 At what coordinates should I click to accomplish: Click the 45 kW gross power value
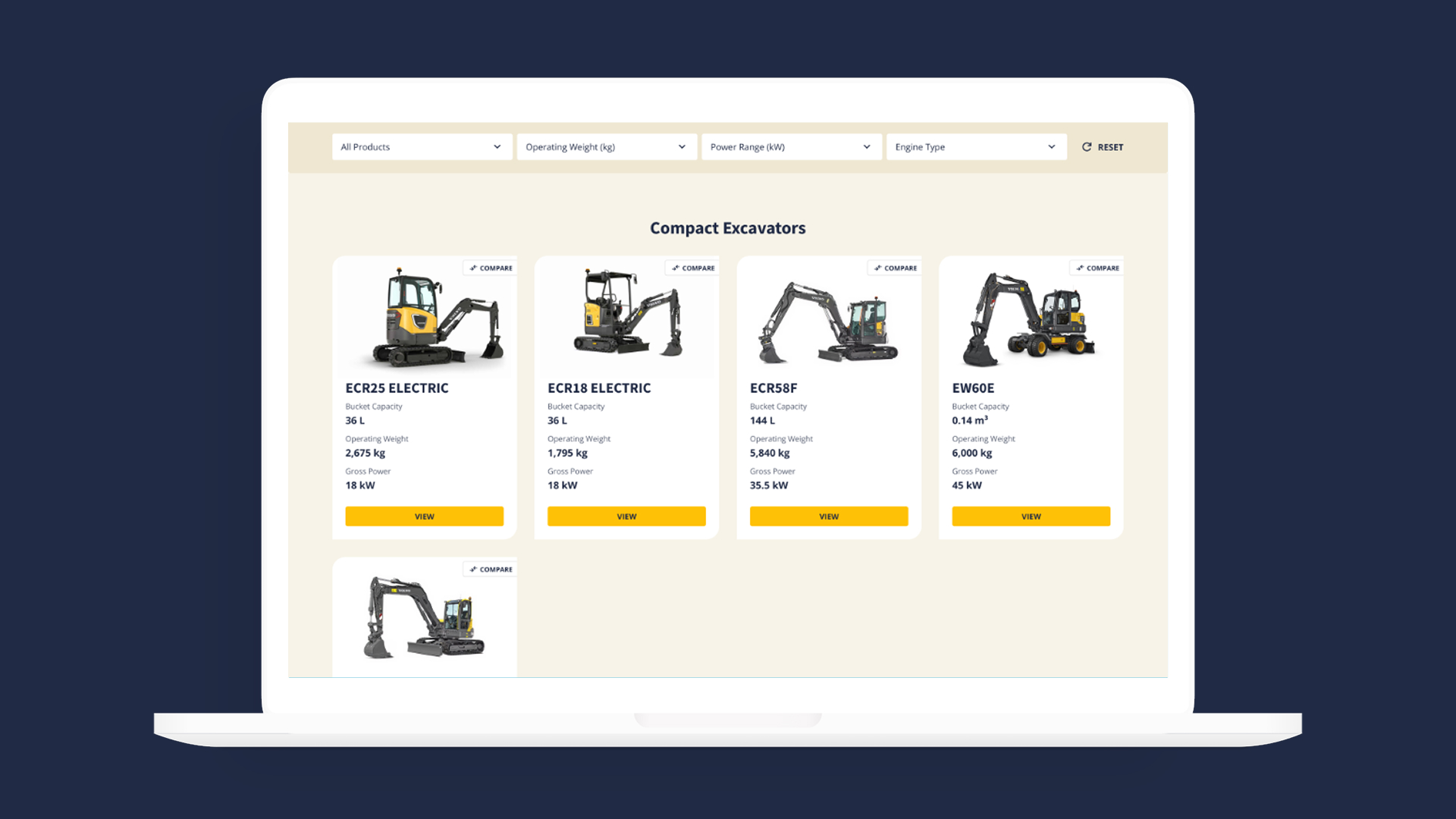967,485
